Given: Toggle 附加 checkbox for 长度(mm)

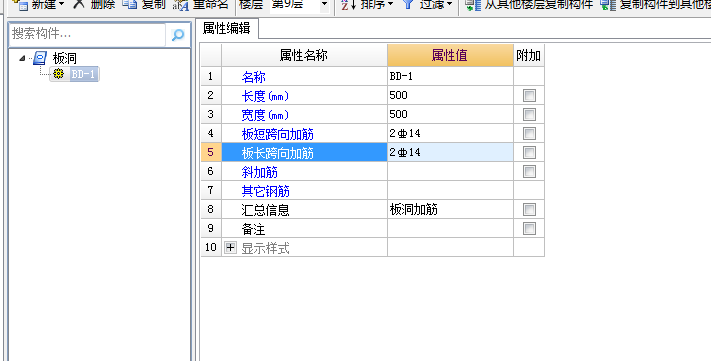Looking at the screenshot, I should click(x=529, y=95).
